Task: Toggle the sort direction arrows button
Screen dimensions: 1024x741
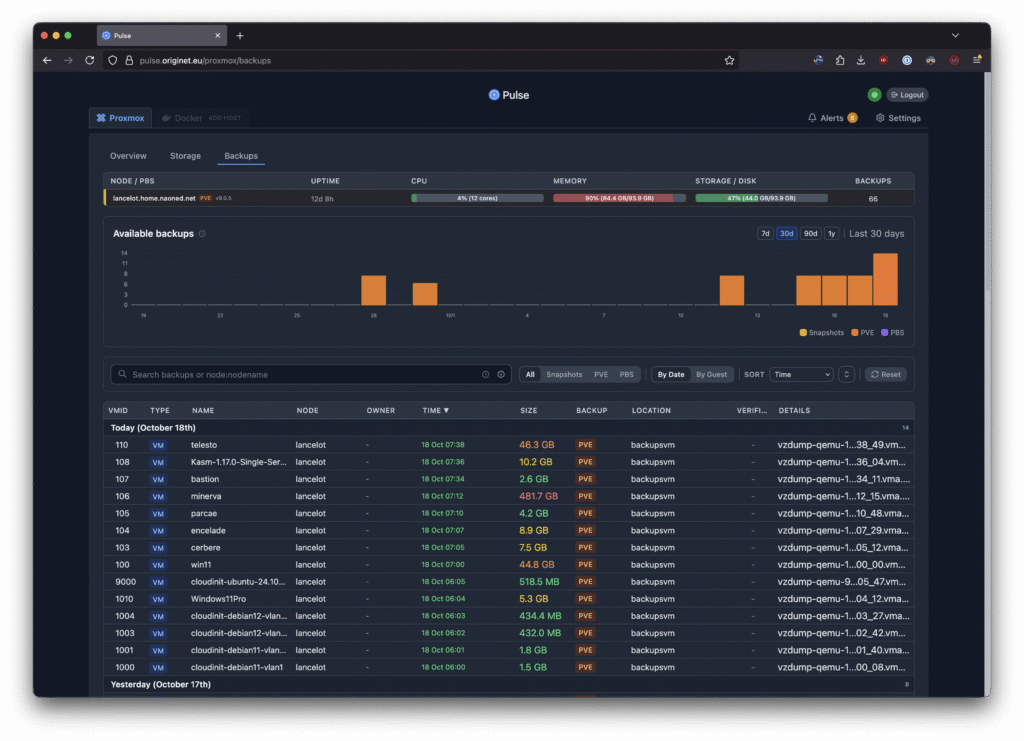Action: point(846,374)
